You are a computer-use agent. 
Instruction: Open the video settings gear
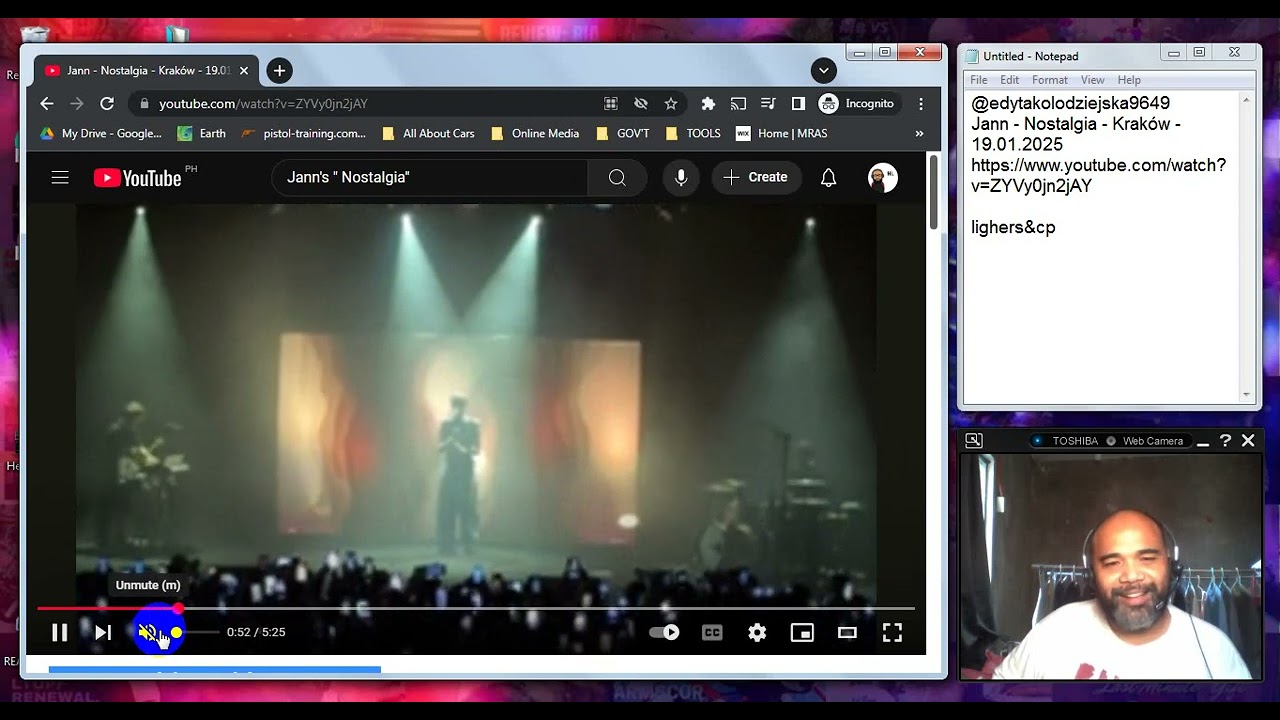[x=757, y=632]
